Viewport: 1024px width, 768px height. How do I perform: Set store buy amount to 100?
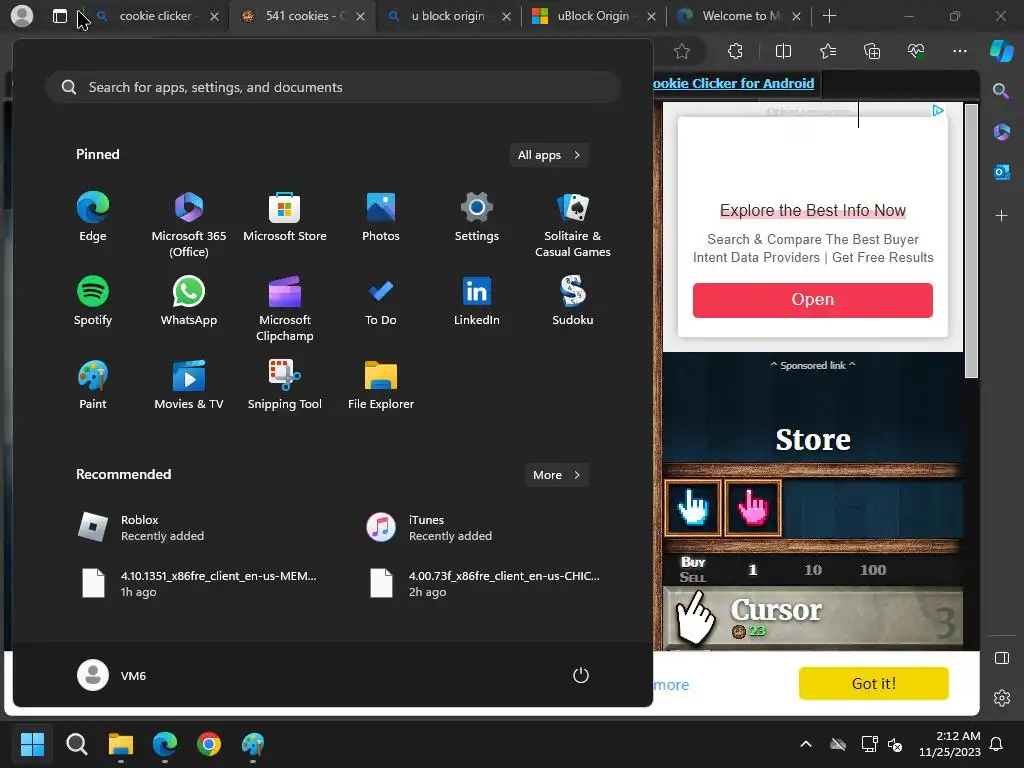click(872, 570)
